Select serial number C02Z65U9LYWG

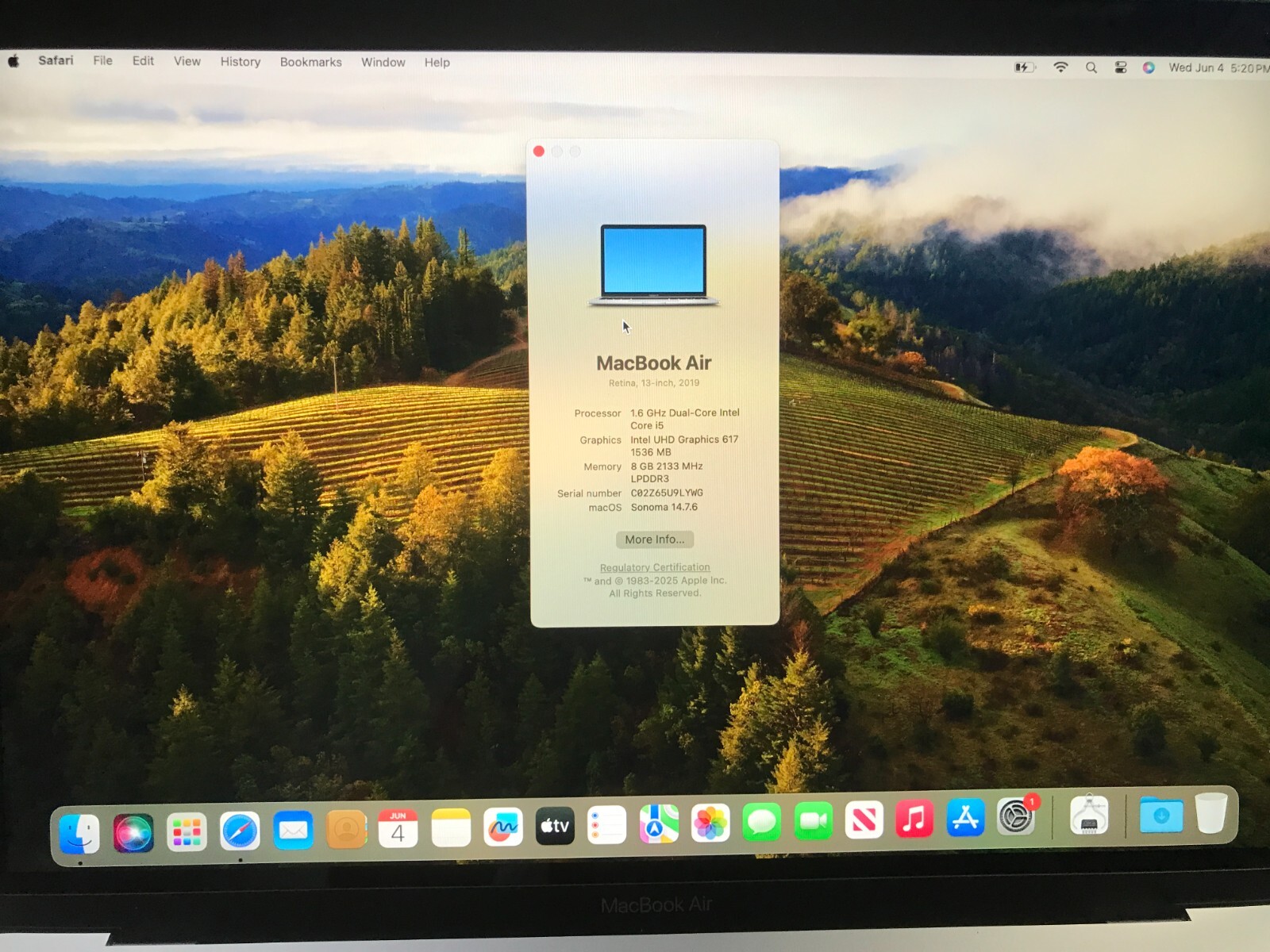667,493
